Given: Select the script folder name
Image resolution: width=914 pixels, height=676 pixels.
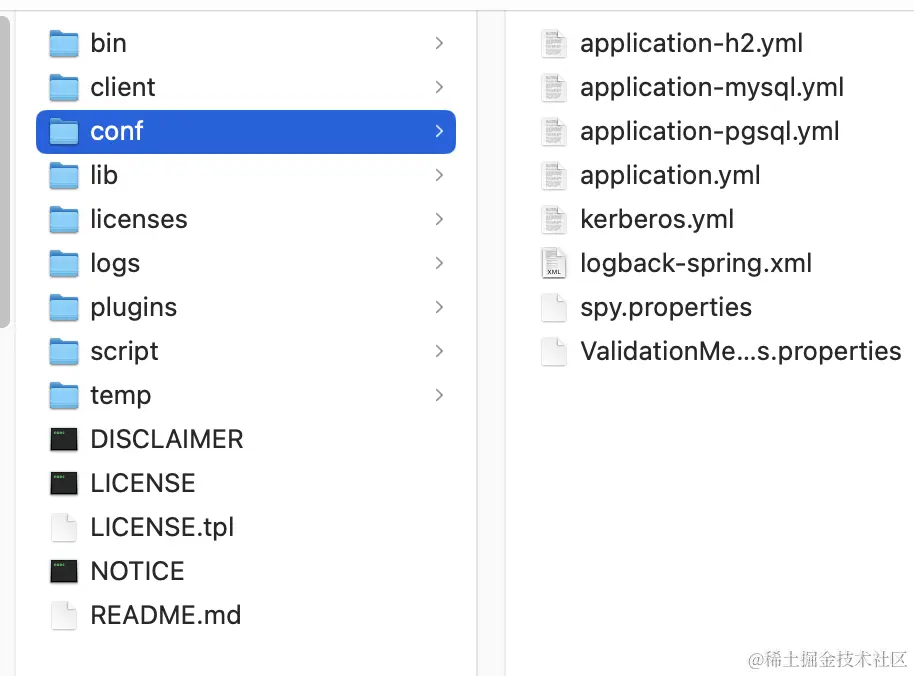Looking at the screenshot, I should coord(124,351).
